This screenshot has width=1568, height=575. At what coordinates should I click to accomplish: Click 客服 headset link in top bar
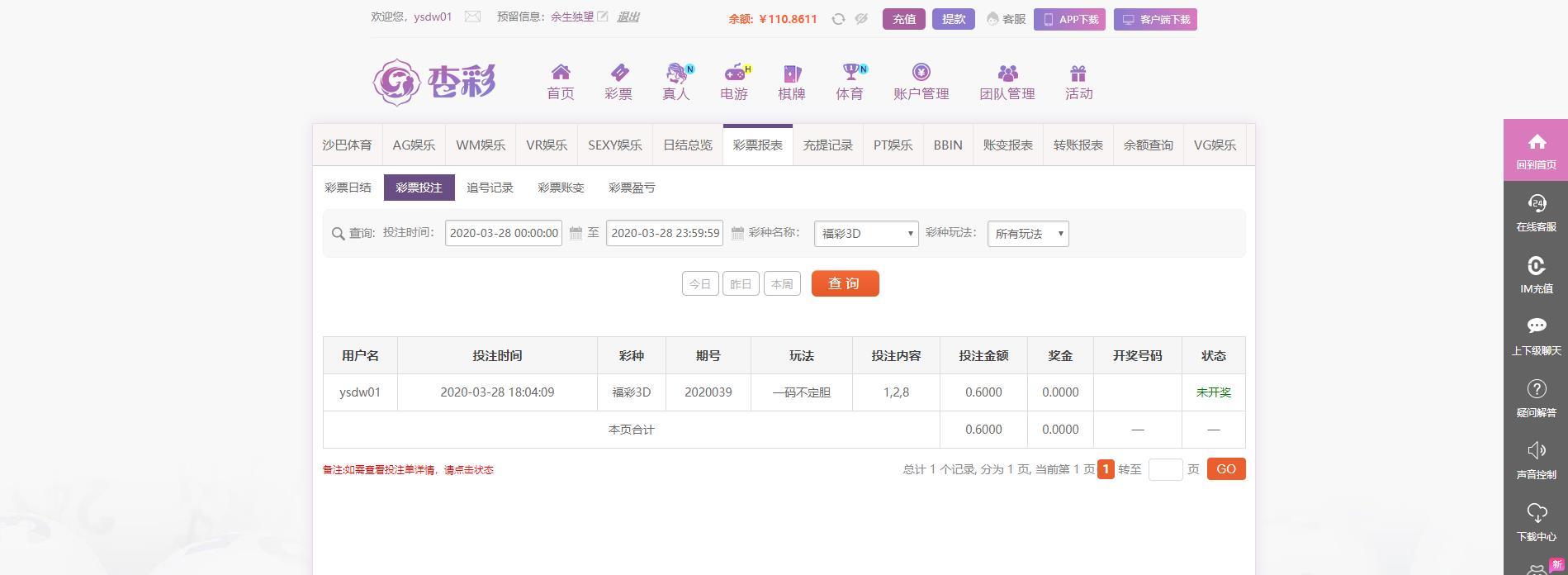point(1006,19)
